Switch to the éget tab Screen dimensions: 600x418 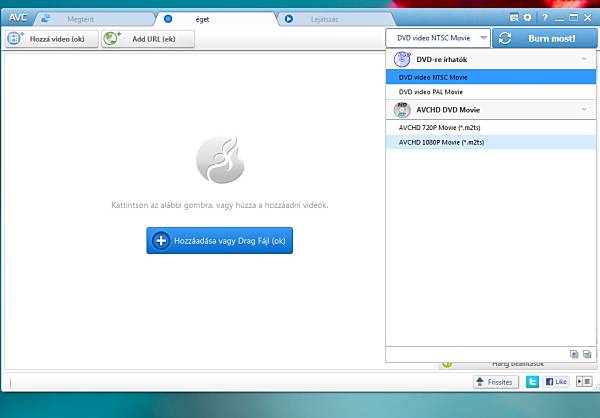click(x=216, y=19)
